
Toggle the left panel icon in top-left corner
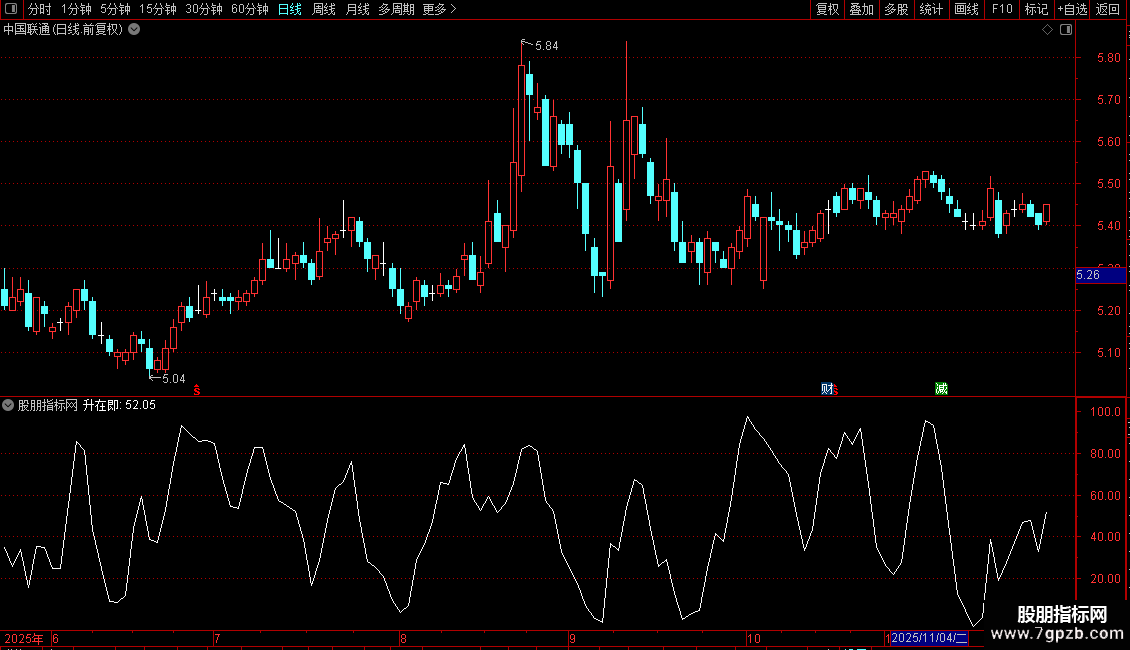tap(11, 9)
